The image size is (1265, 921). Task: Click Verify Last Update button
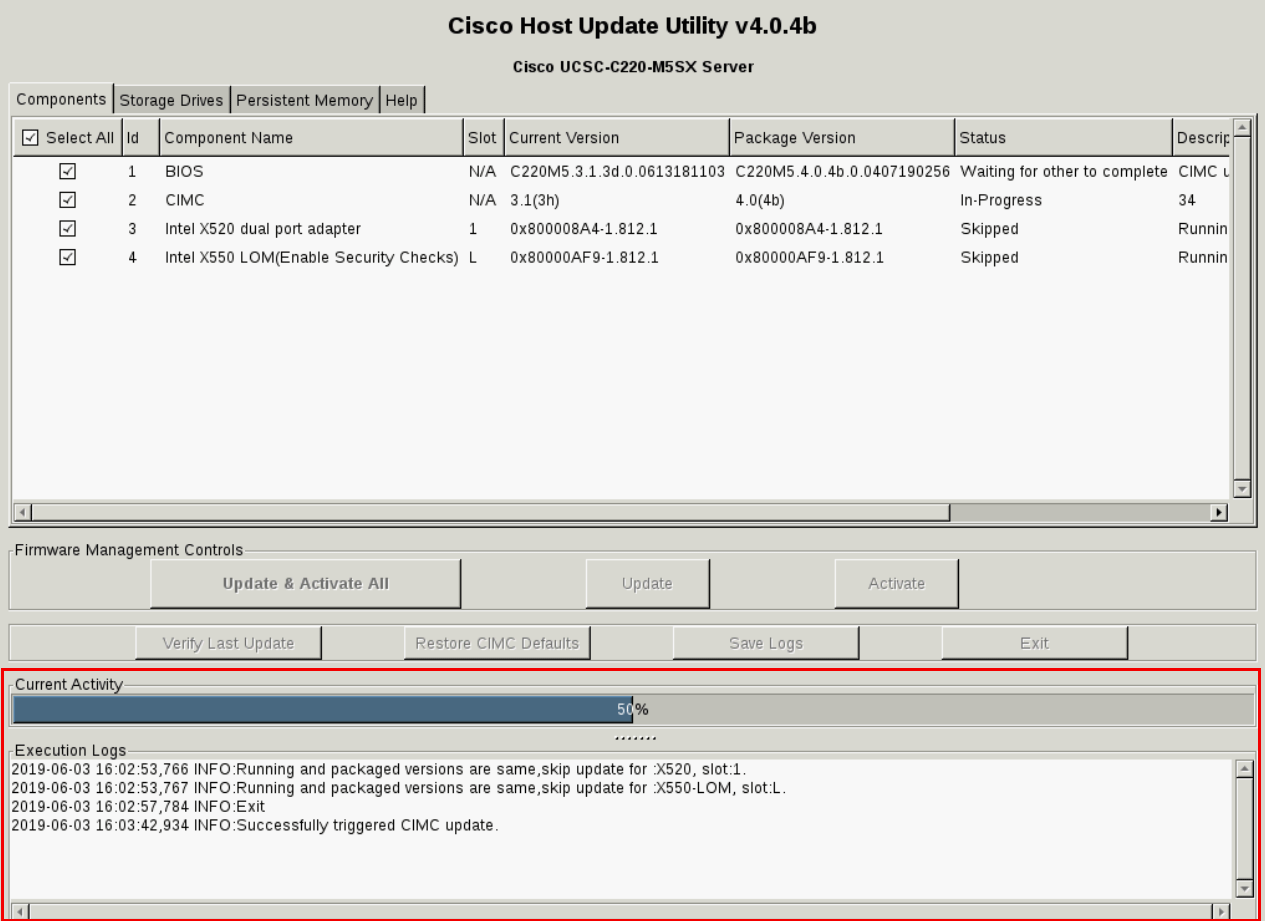(x=229, y=643)
